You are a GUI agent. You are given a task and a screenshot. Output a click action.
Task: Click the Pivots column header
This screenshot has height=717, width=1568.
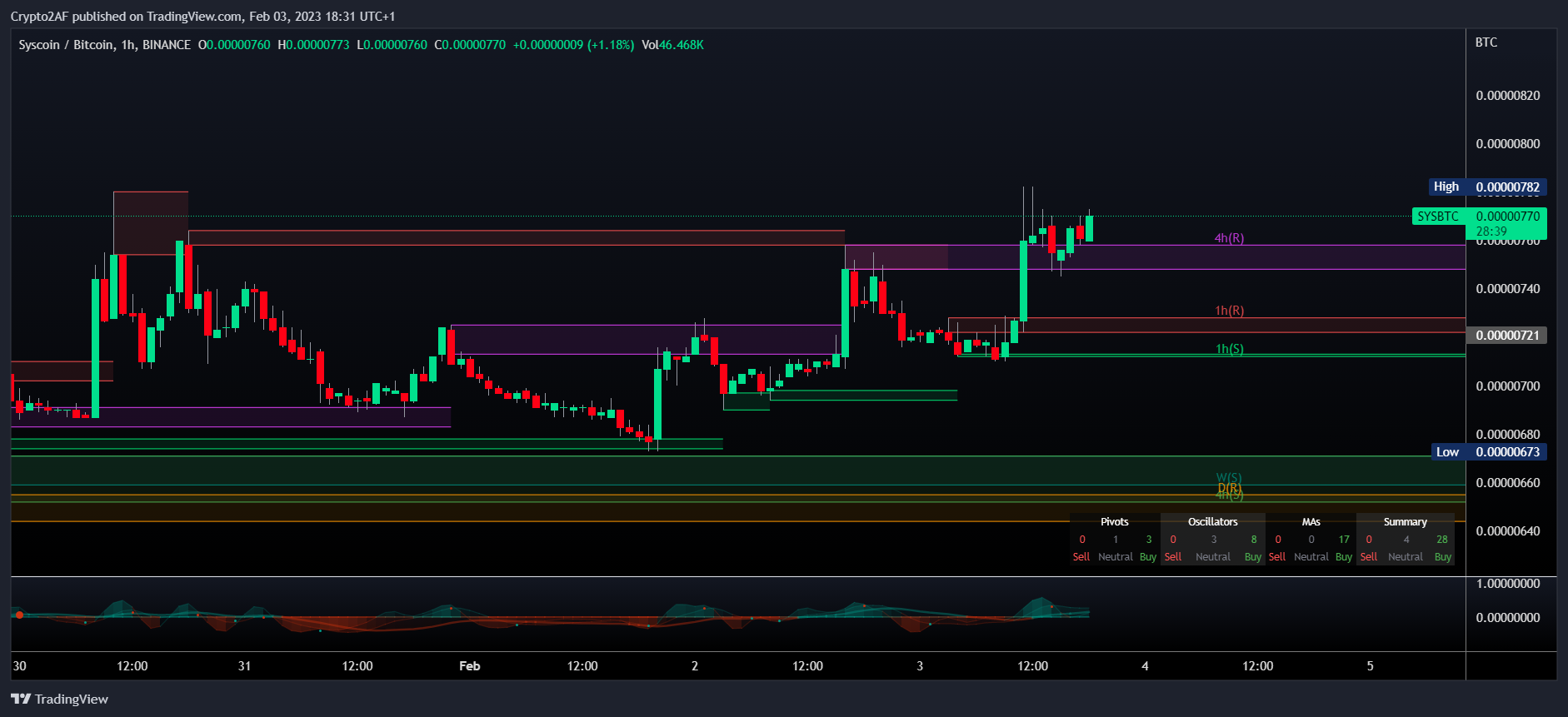tap(1114, 522)
